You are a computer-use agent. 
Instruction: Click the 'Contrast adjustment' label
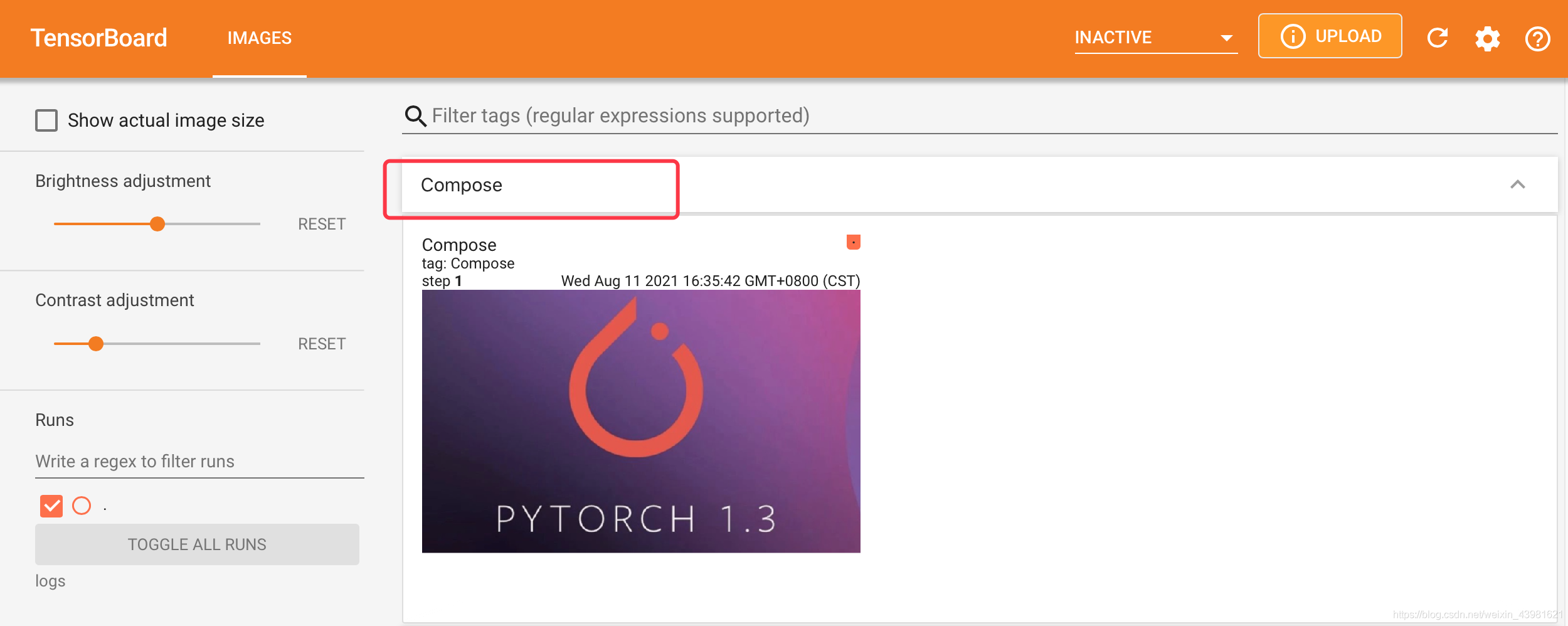115,300
